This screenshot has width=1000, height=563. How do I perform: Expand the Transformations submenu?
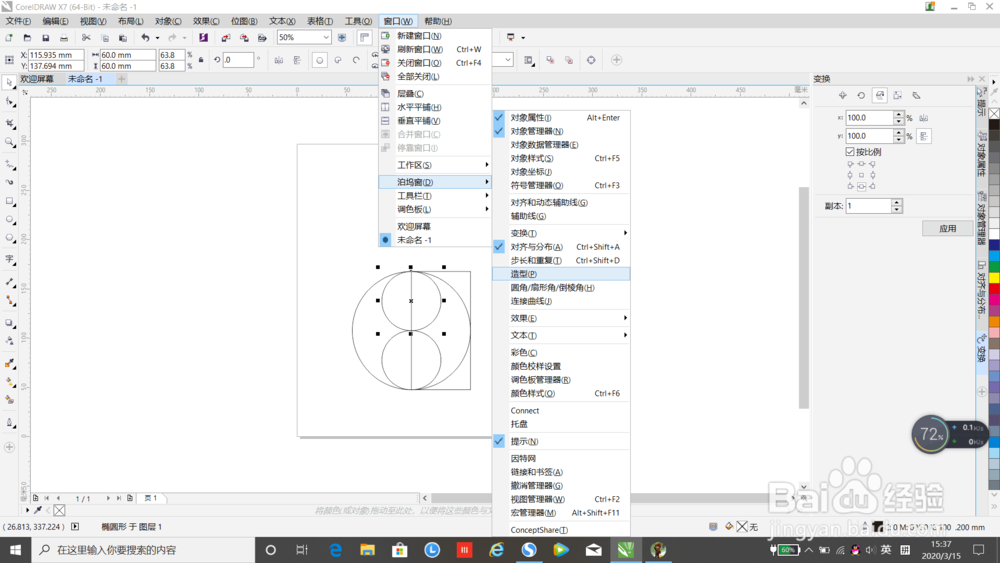tap(561, 233)
